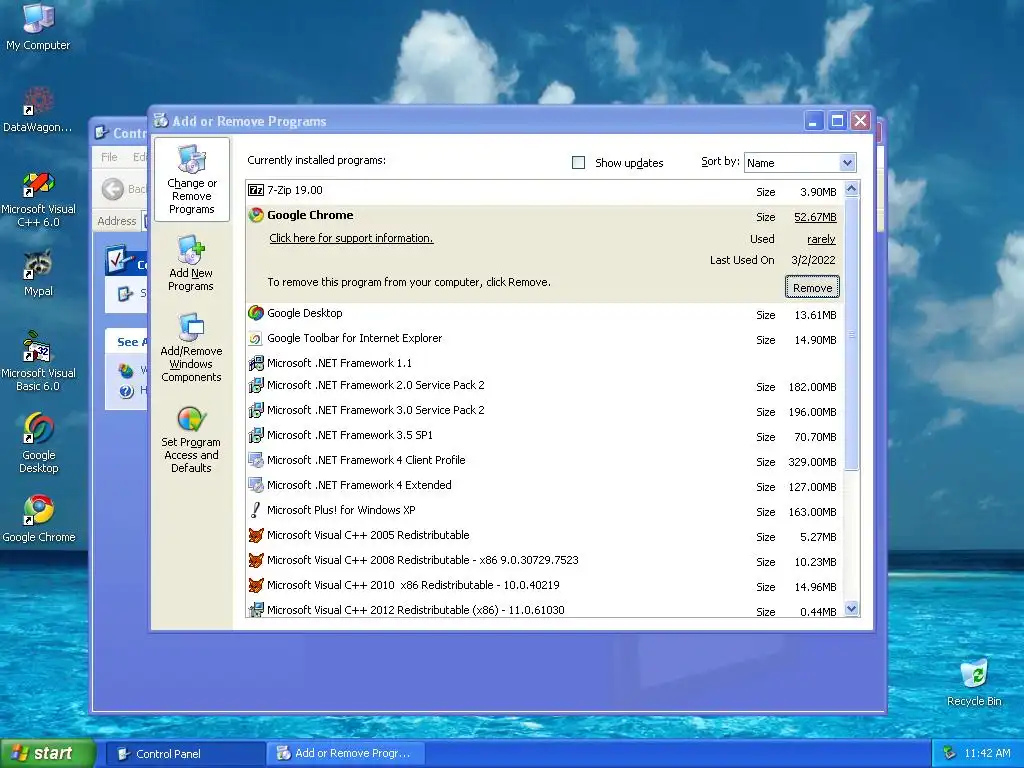Click Back button in Control Panel window
Viewport: 1024px width, 768px height.
click(124, 189)
